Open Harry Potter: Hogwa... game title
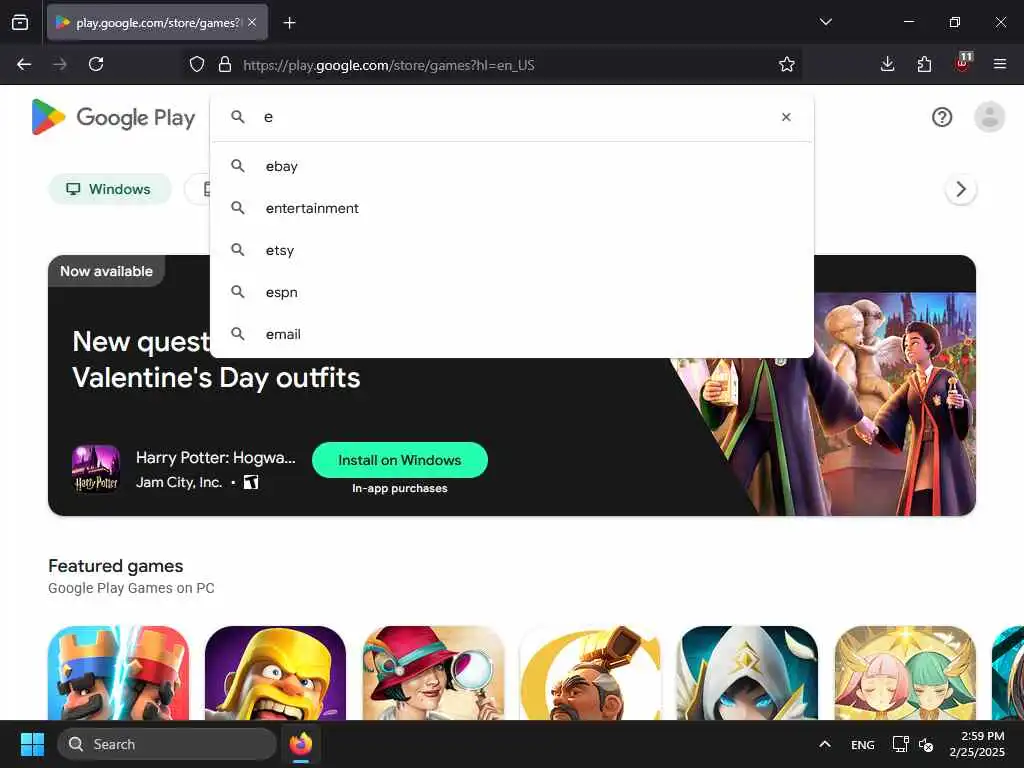 click(x=216, y=458)
